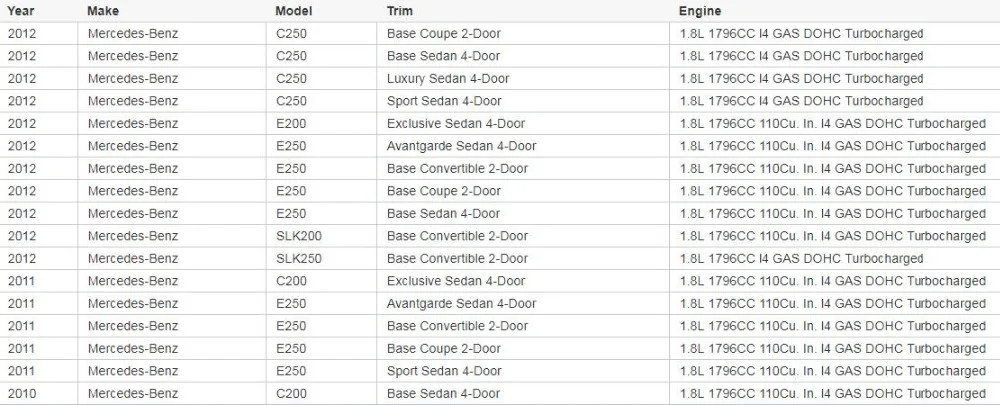The image size is (1000, 405).
Task: Click the C250 Sport Sedan 4-Door cell
Action: click(523, 101)
